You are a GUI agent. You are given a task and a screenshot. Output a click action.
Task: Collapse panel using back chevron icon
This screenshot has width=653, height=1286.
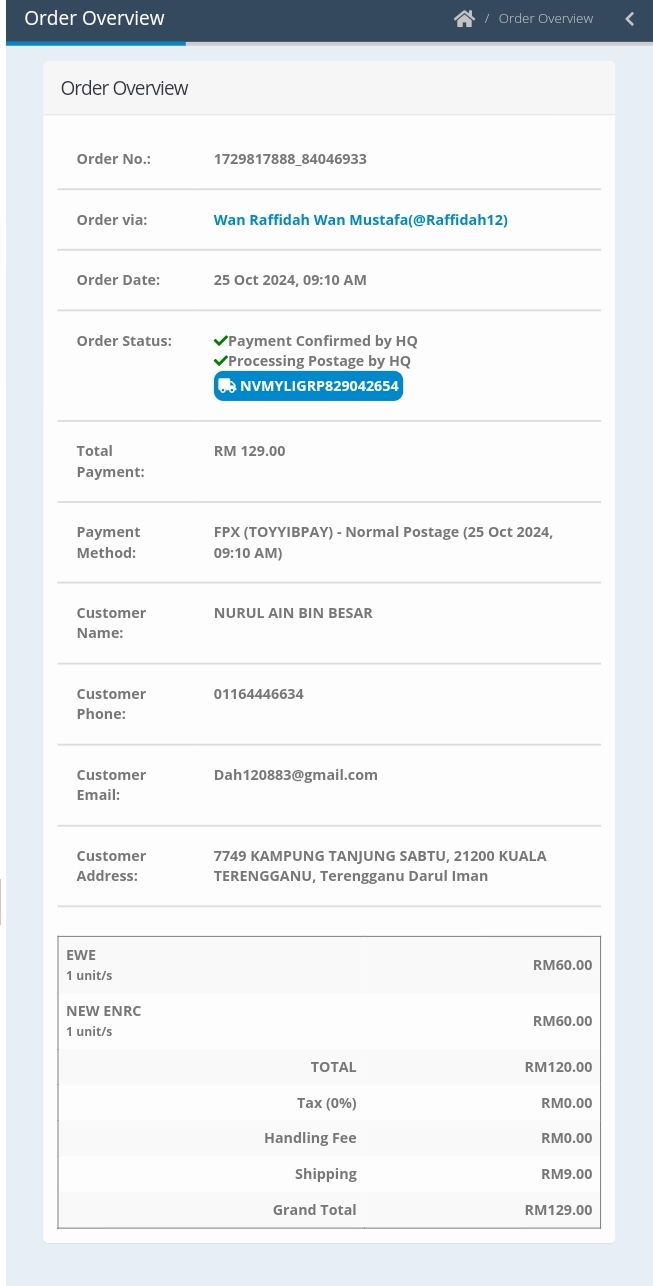[630, 19]
